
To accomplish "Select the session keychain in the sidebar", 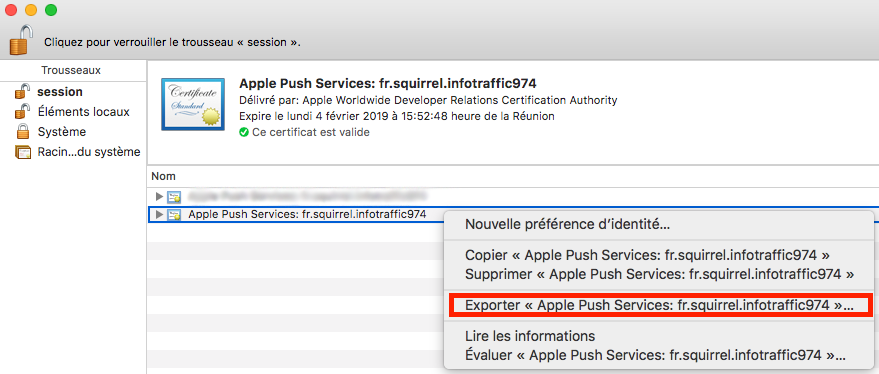I will point(59,91).
